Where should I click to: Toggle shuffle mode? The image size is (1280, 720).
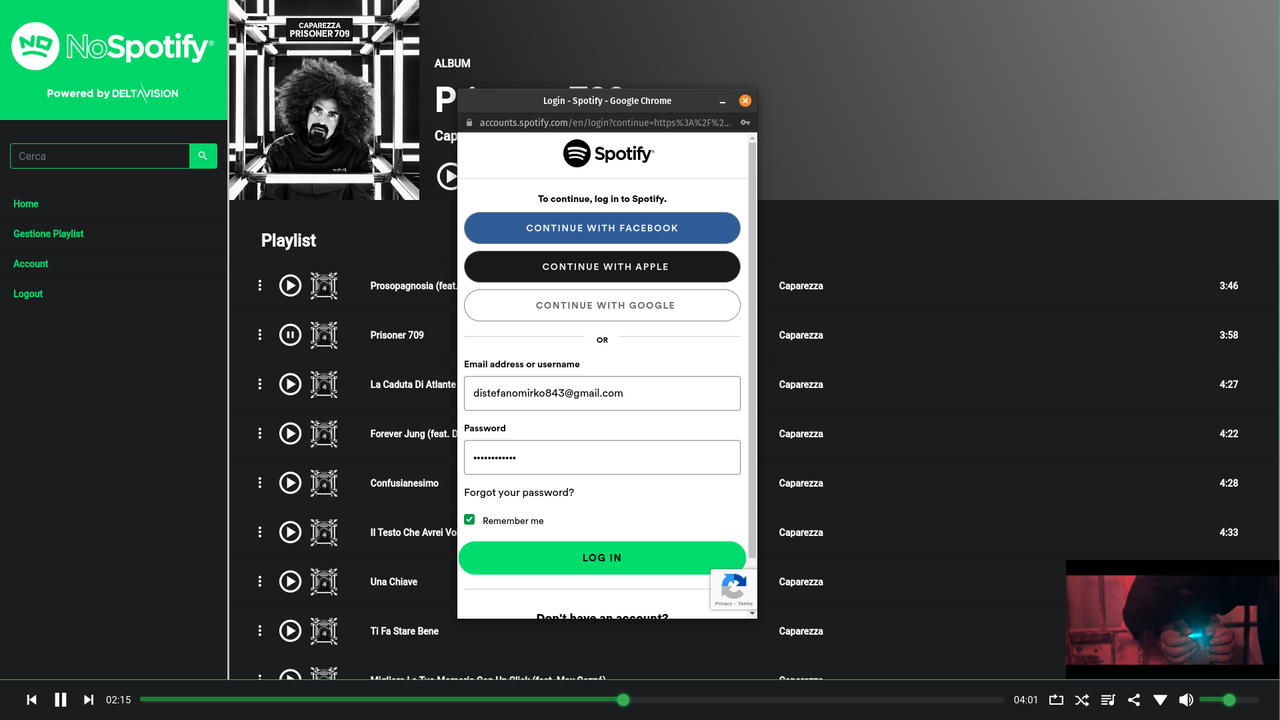point(1082,700)
